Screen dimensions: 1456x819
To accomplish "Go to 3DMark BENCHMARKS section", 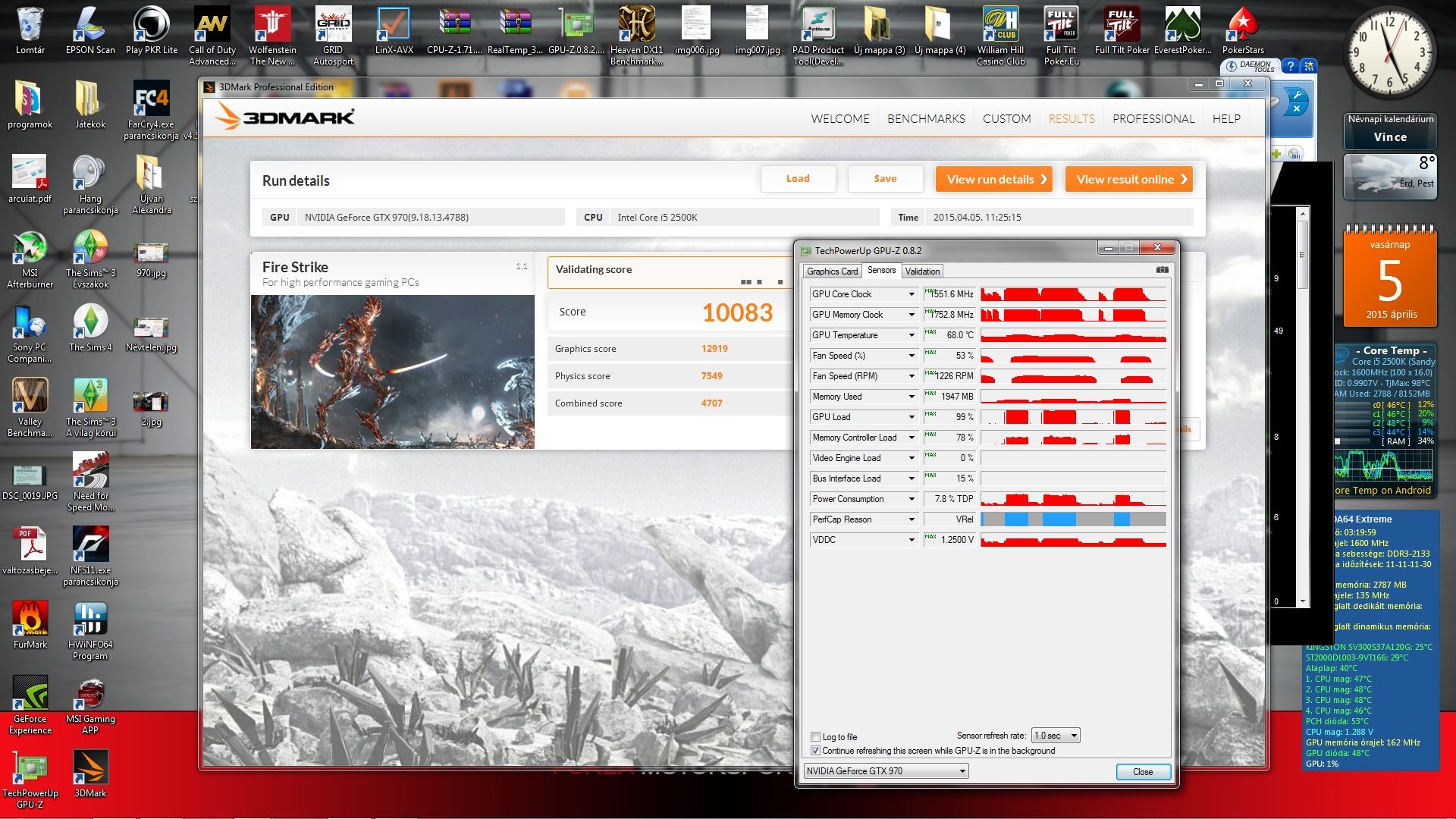I will [x=926, y=119].
